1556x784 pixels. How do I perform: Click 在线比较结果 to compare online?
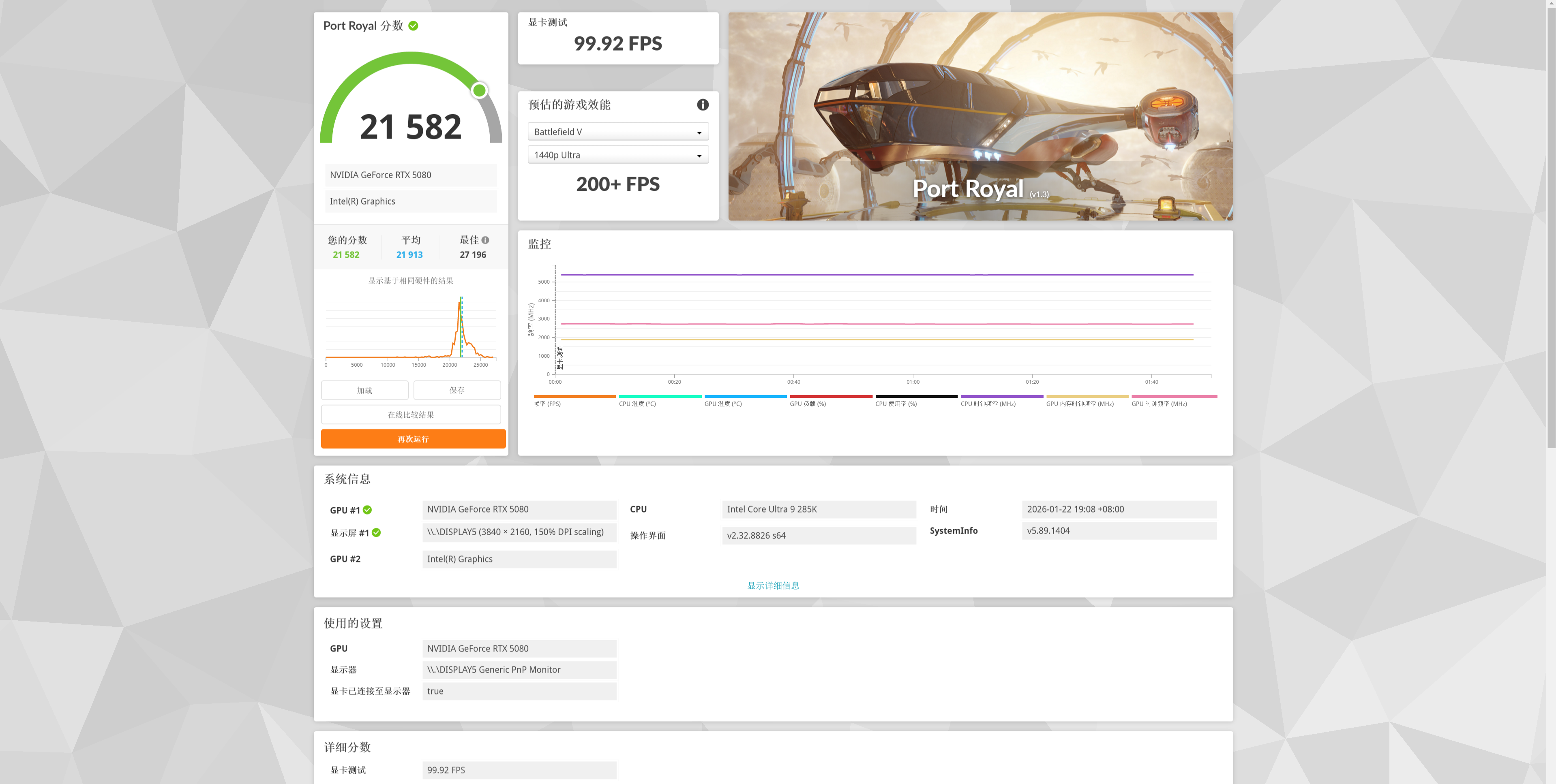pyautogui.click(x=411, y=414)
